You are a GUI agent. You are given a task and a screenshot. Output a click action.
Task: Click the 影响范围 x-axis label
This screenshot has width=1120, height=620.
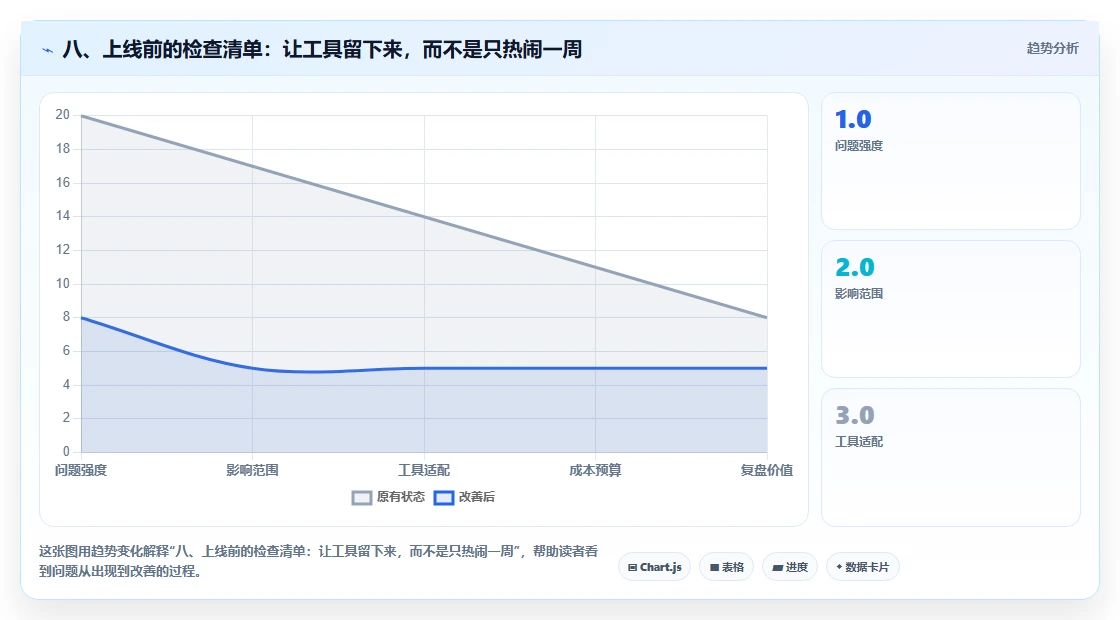click(252, 470)
